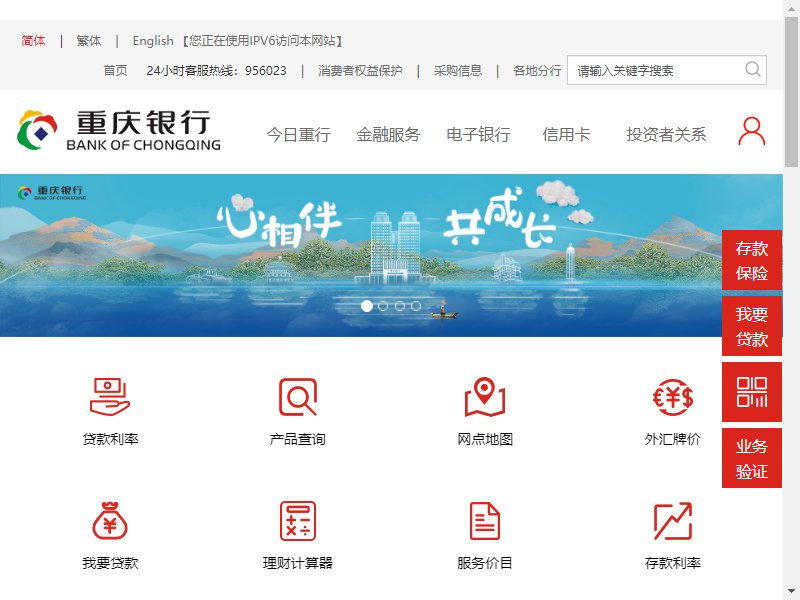Viewport: 800px width, 600px height.
Task: Click the 贷款利率 label text
Action: [110, 439]
